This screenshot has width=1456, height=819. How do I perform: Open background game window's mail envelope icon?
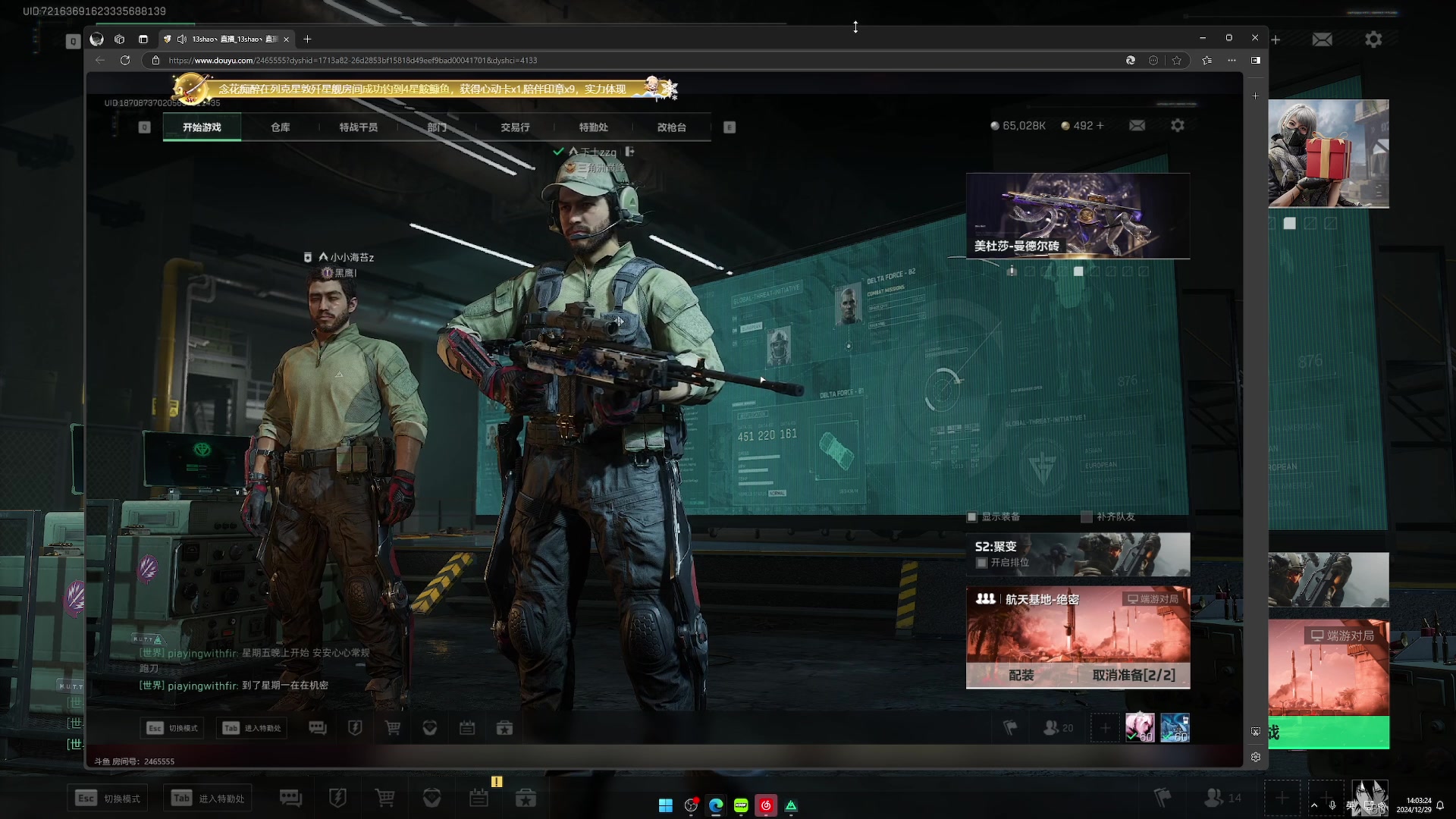tap(1322, 39)
